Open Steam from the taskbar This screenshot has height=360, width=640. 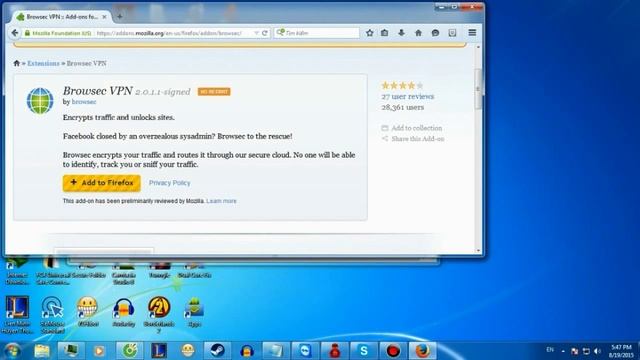coord(217,351)
